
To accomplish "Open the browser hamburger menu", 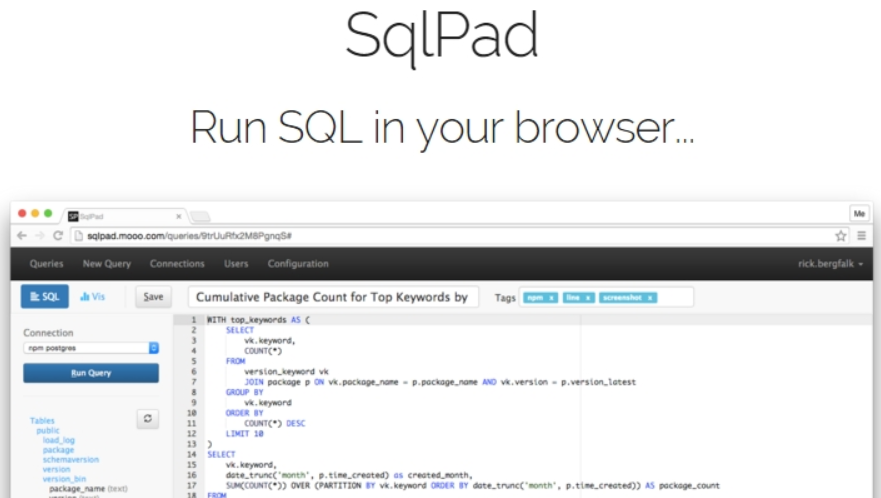I will (861, 236).
